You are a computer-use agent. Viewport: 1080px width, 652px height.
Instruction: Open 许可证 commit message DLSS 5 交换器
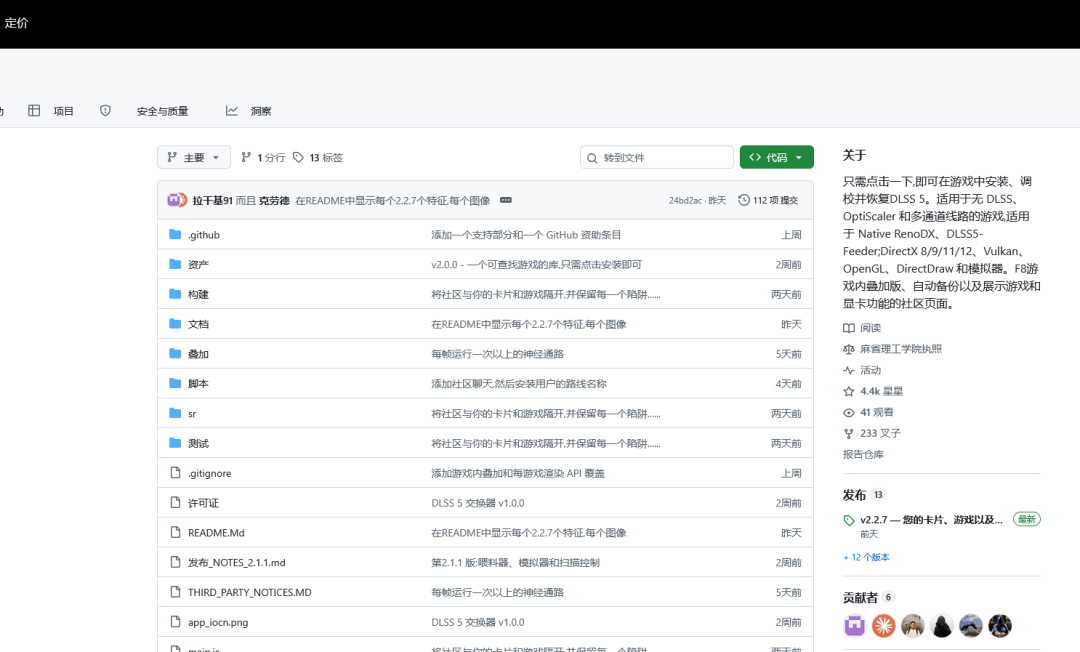[478, 503]
